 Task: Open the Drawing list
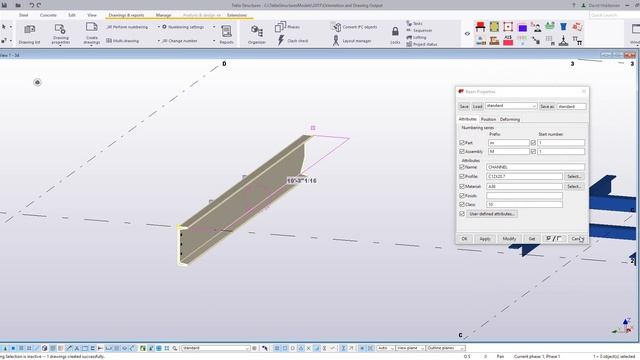tap(29, 34)
